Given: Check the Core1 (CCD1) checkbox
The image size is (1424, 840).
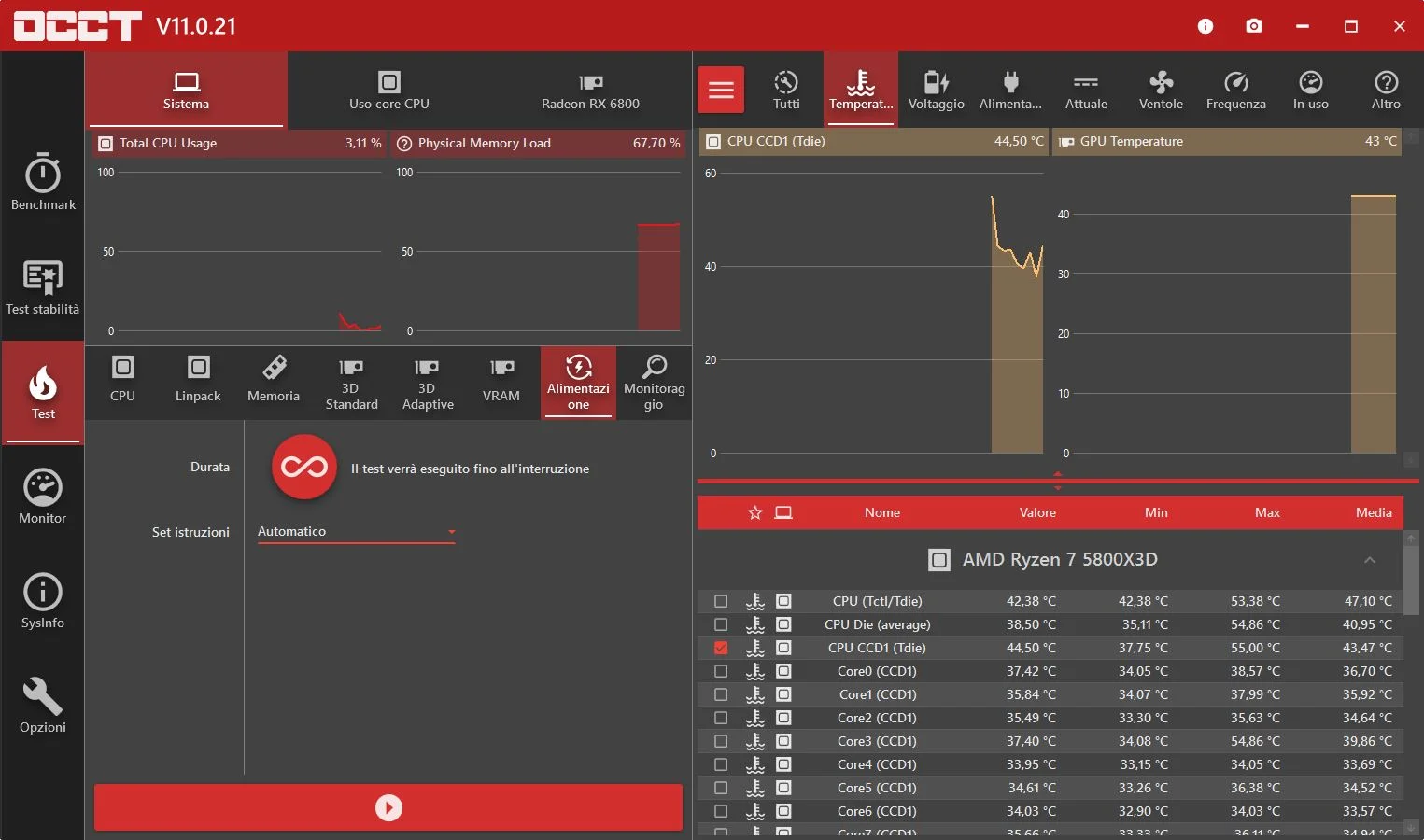Looking at the screenshot, I should tap(721, 694).
